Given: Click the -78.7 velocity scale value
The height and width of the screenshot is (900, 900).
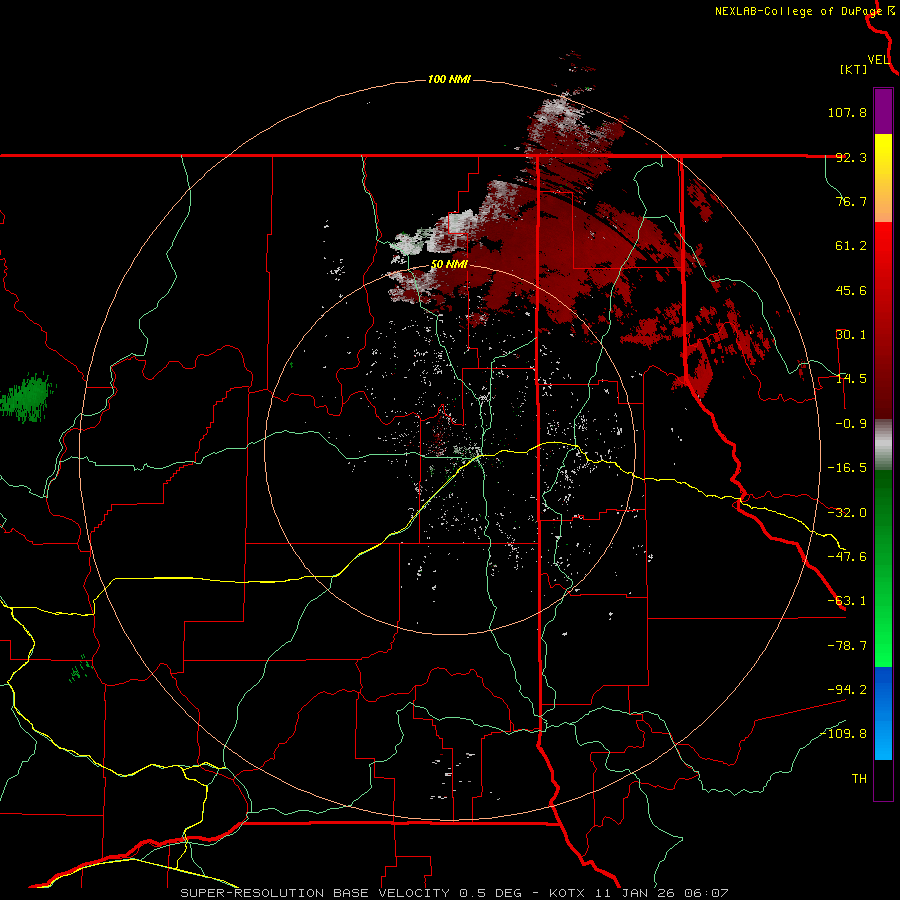Looking at the screenshot, I should pyautogui.click(x=847, y=646).
